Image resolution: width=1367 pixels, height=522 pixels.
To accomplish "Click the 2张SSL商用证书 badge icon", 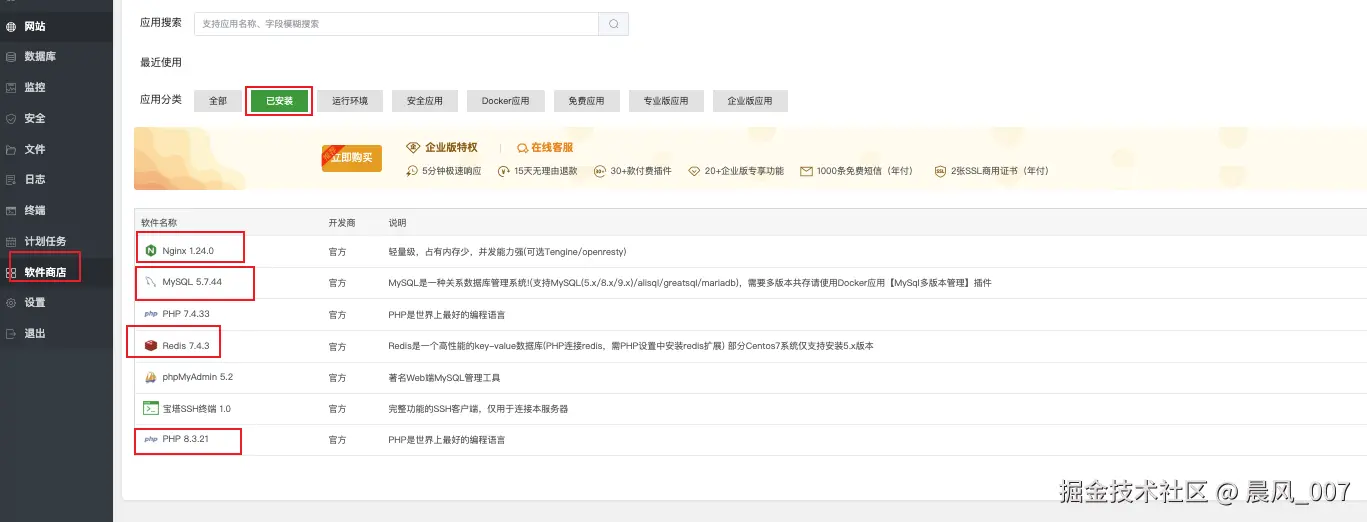I will tap(940, 171).
